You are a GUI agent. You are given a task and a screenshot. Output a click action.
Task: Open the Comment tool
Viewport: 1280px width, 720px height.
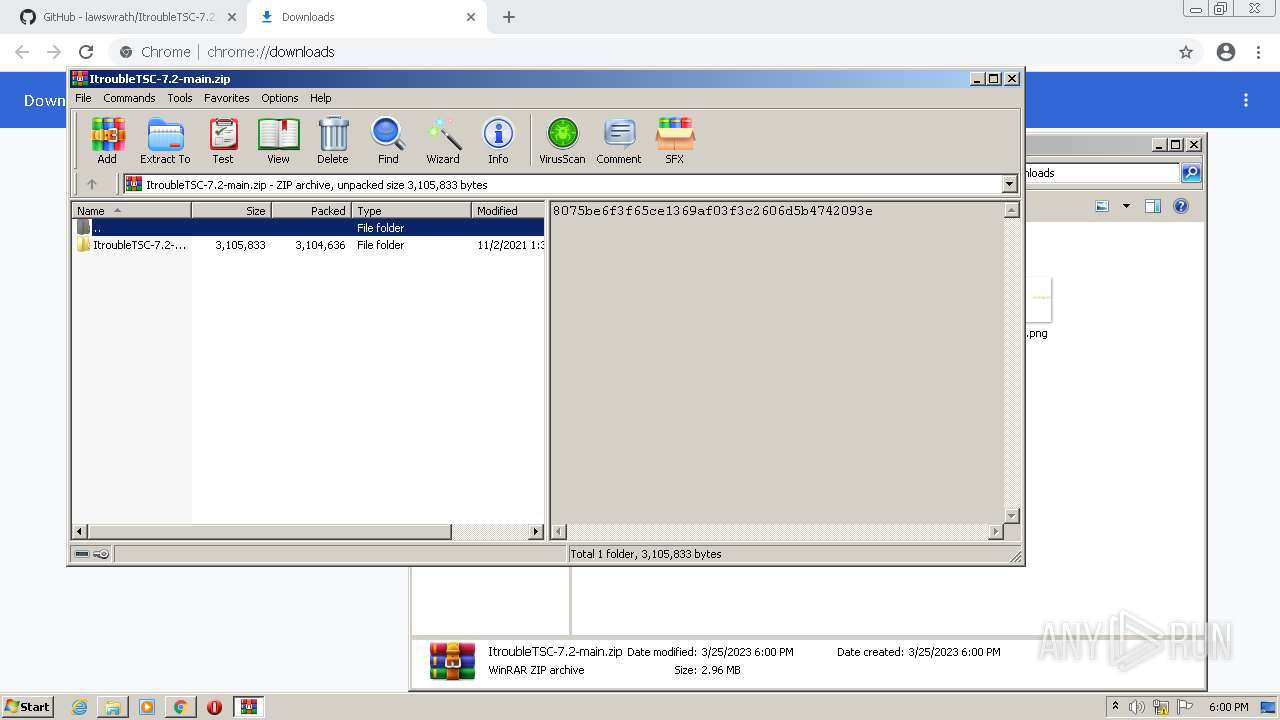click(x=619, y=140)
